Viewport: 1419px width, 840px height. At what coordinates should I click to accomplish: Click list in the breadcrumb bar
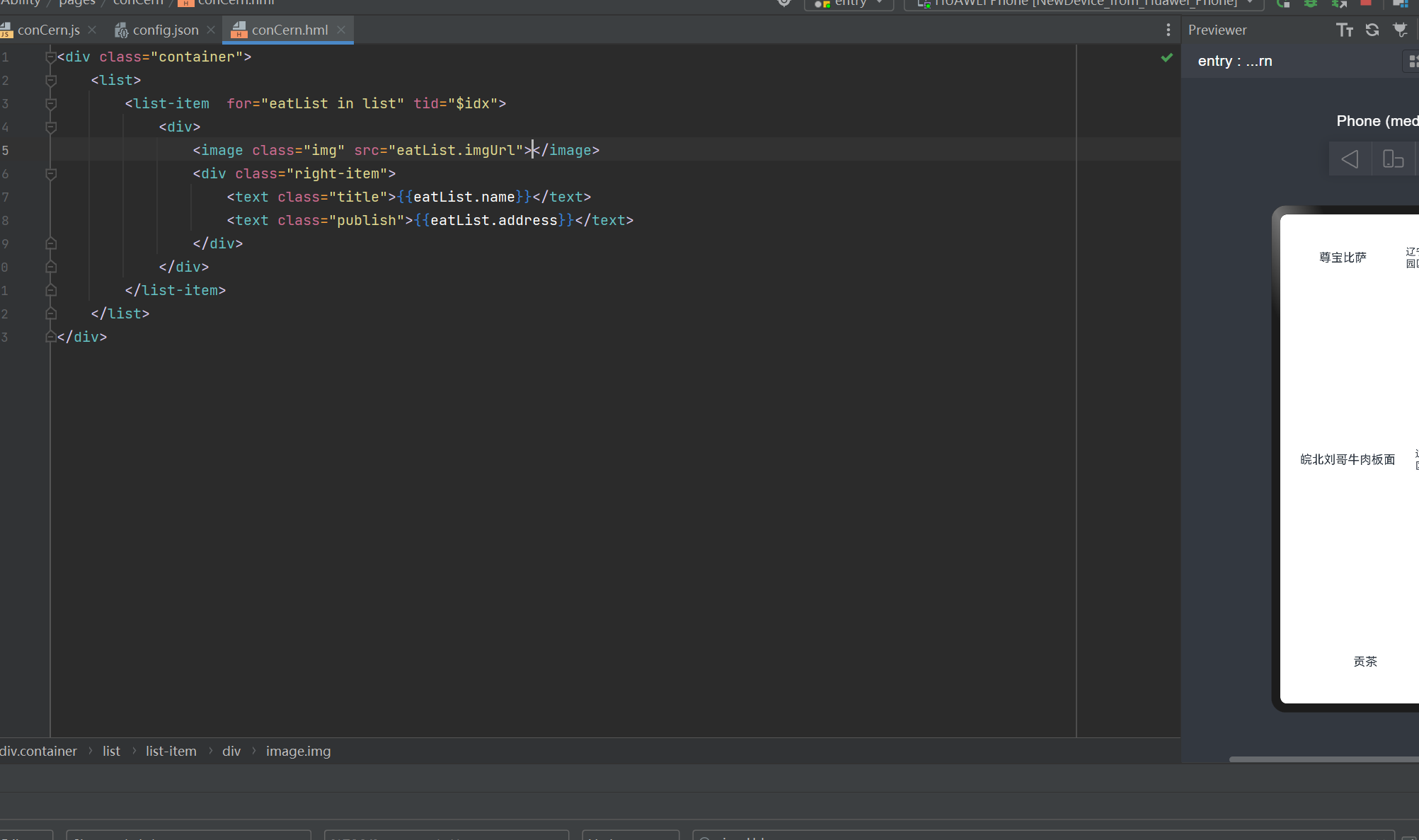point(111,751)
